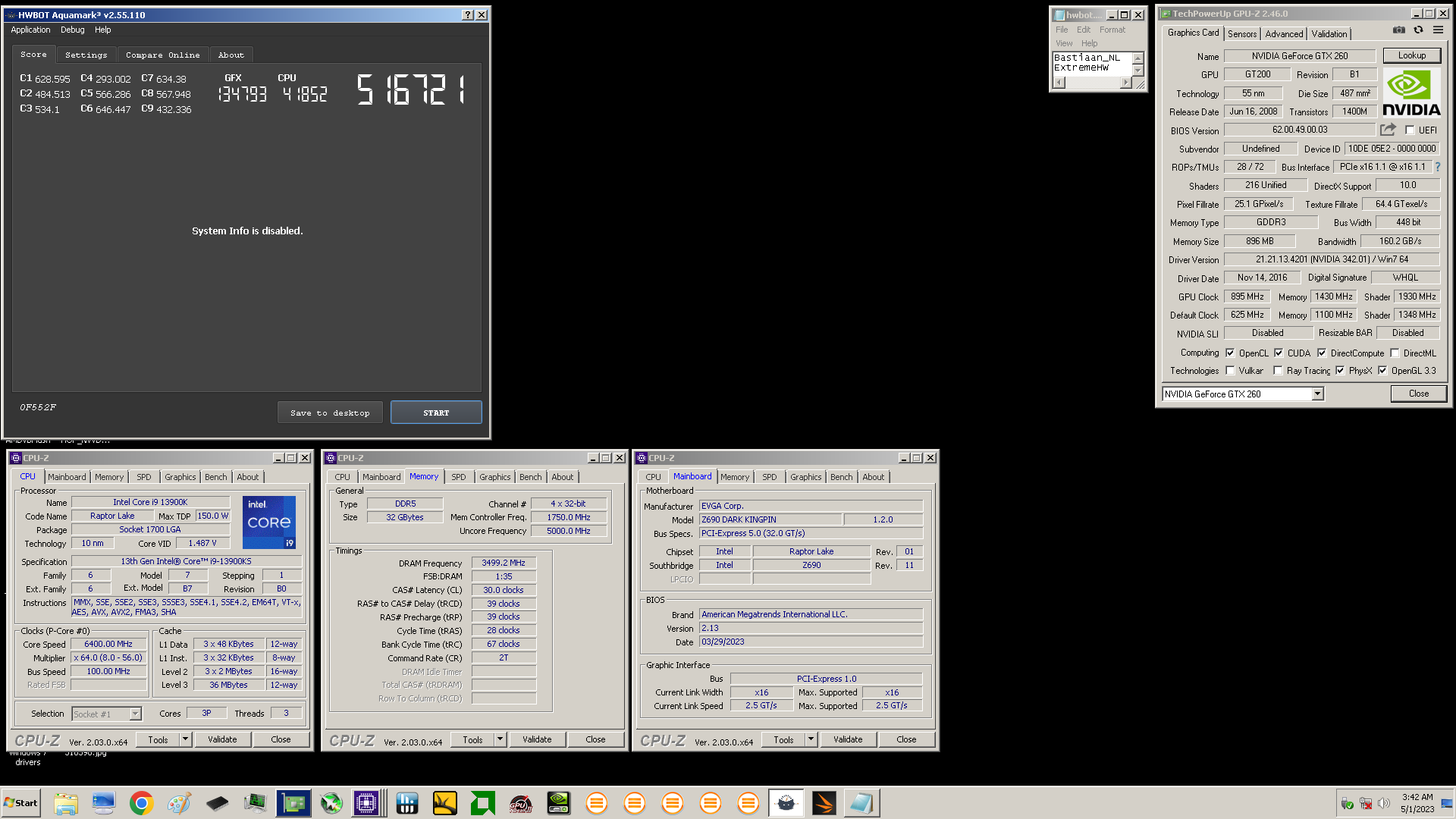Open the Paint palette taskbar icon
This screenshot has height=819, width=1456.
[180, 803]
